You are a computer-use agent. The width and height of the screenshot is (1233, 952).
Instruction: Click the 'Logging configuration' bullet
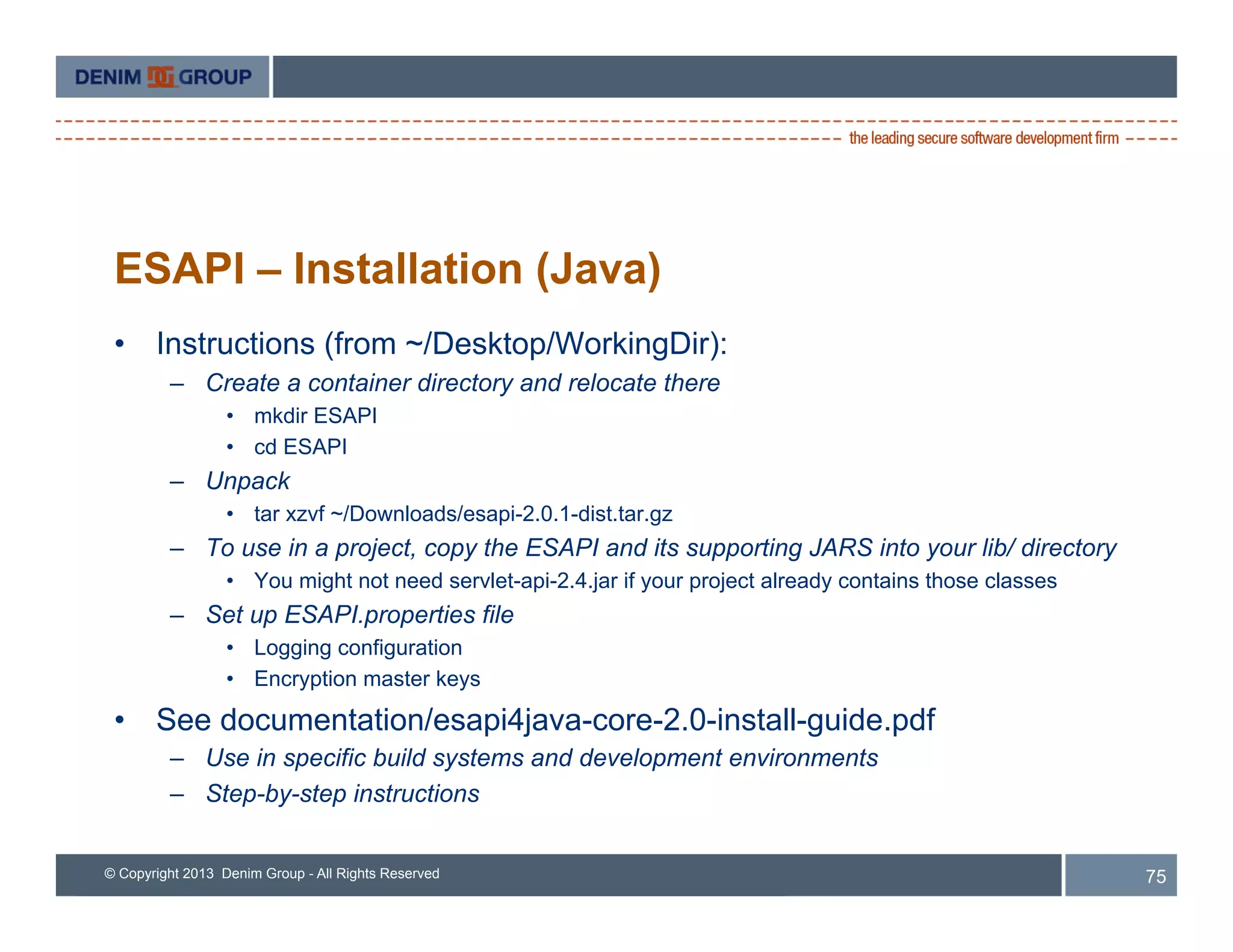click(358, 648)
